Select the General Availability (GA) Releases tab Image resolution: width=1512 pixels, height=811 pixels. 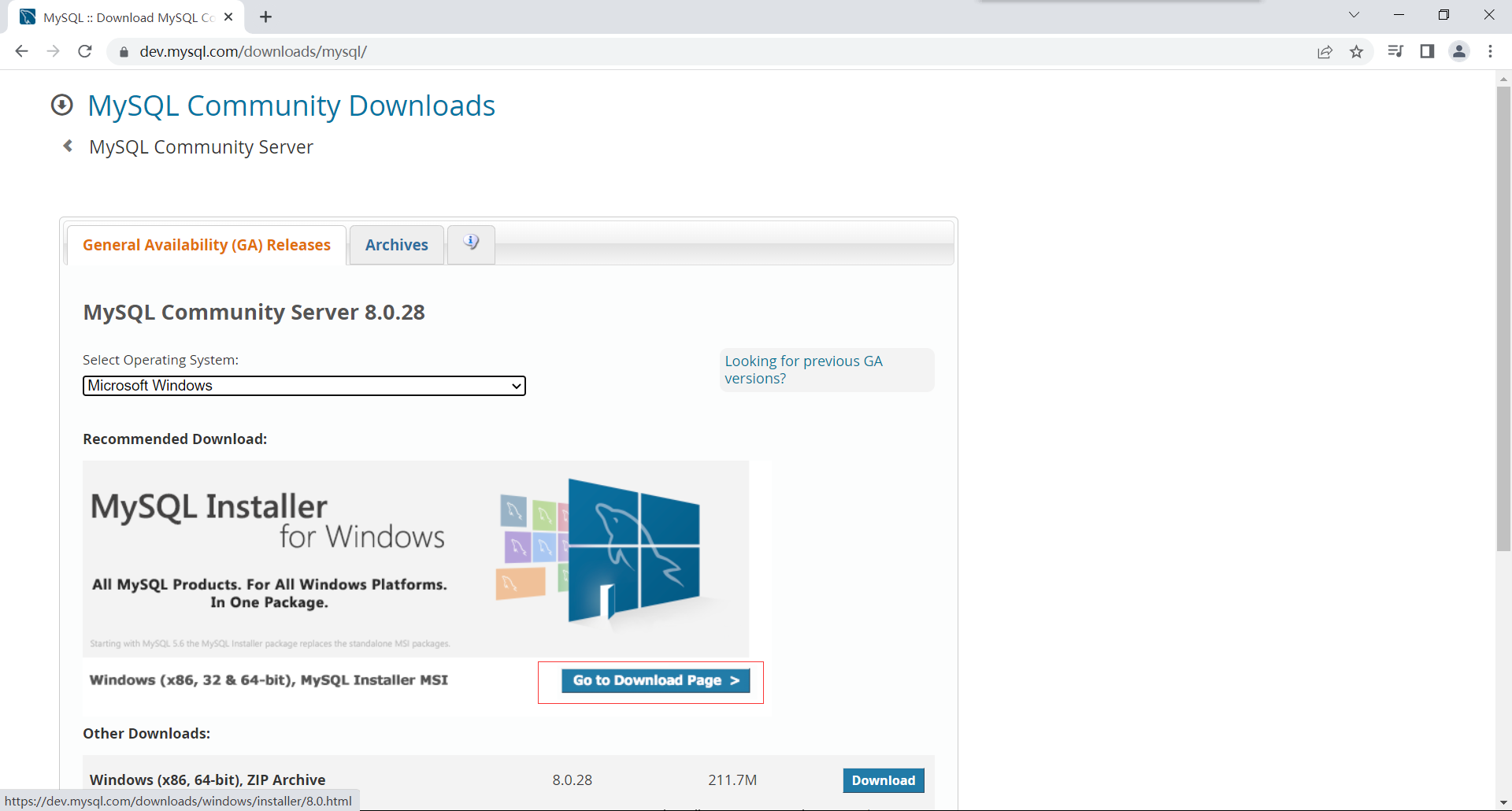pyautogui.click(x=206, y=245)
